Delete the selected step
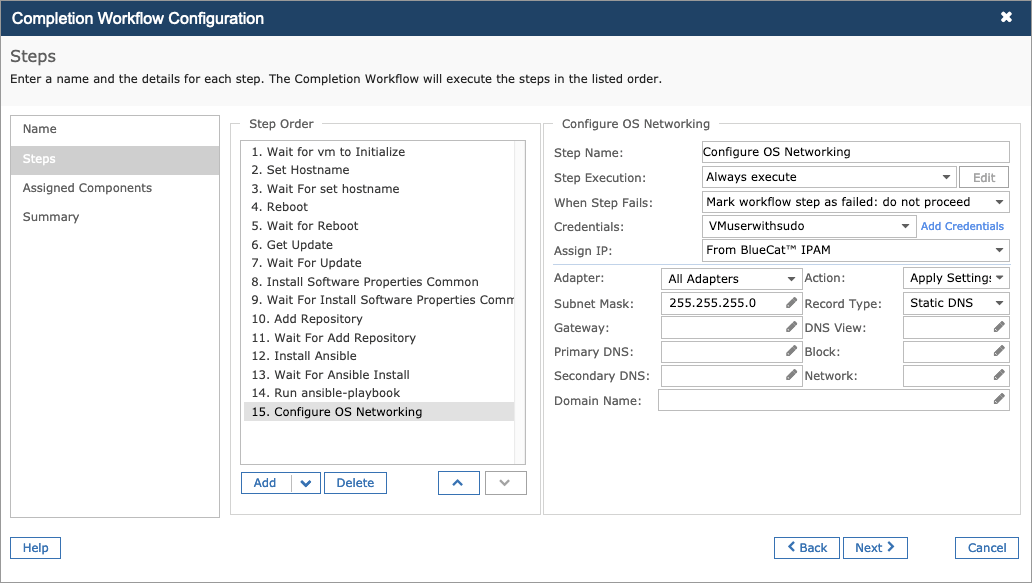The width and height of the screenshot is (1032, 583). tap(355, 483)
